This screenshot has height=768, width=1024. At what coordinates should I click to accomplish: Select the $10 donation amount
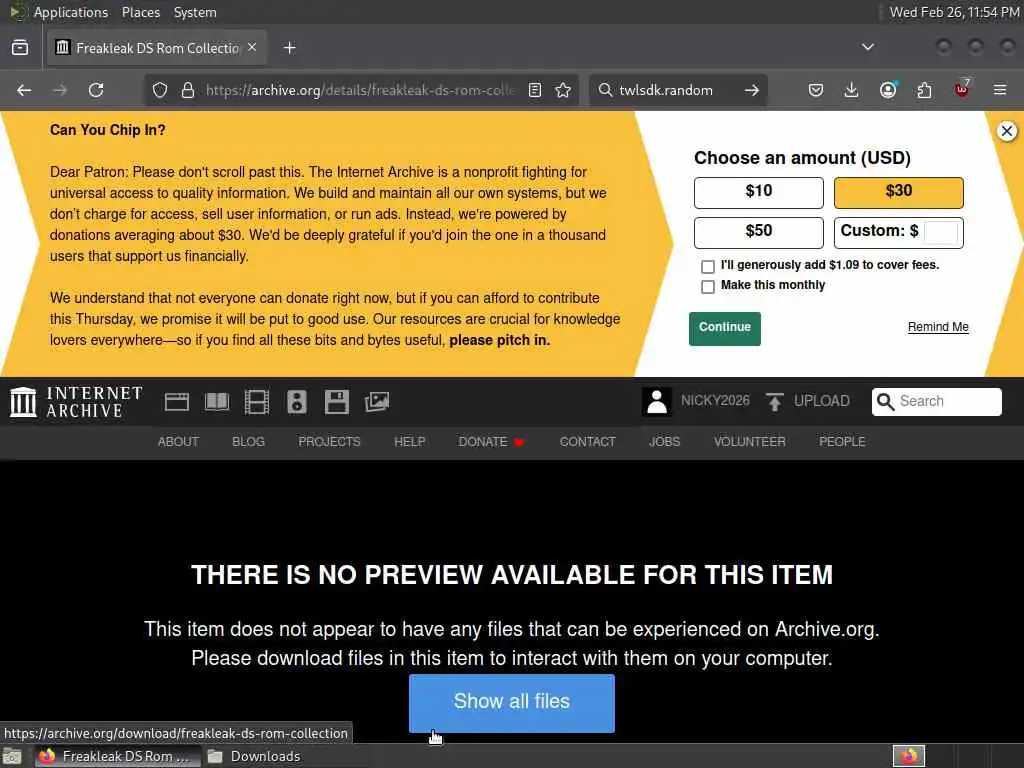tap(759, 193)
